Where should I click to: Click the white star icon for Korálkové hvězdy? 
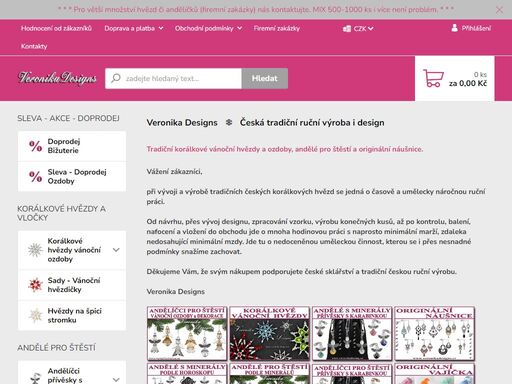pyautogui.click(x=35, y=250)
